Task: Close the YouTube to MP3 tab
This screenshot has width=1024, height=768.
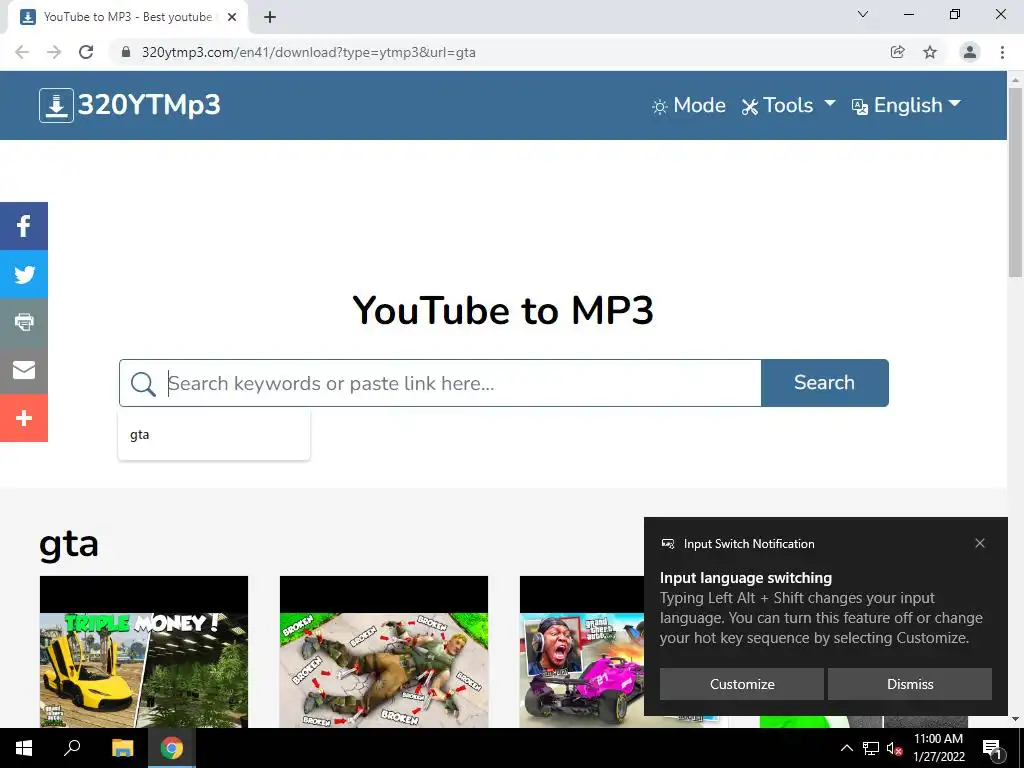Action: click(x=232, y=18)
